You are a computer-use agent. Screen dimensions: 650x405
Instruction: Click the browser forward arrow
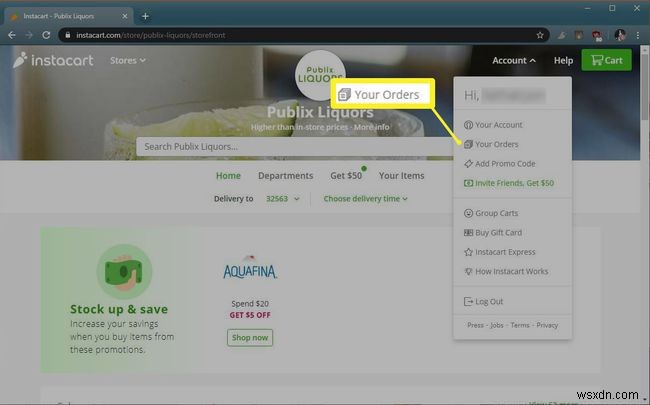[29, 35]
